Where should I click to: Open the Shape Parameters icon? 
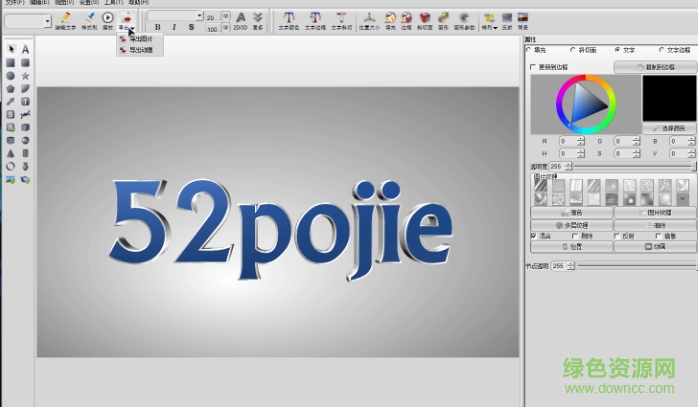tap(464, 18)
